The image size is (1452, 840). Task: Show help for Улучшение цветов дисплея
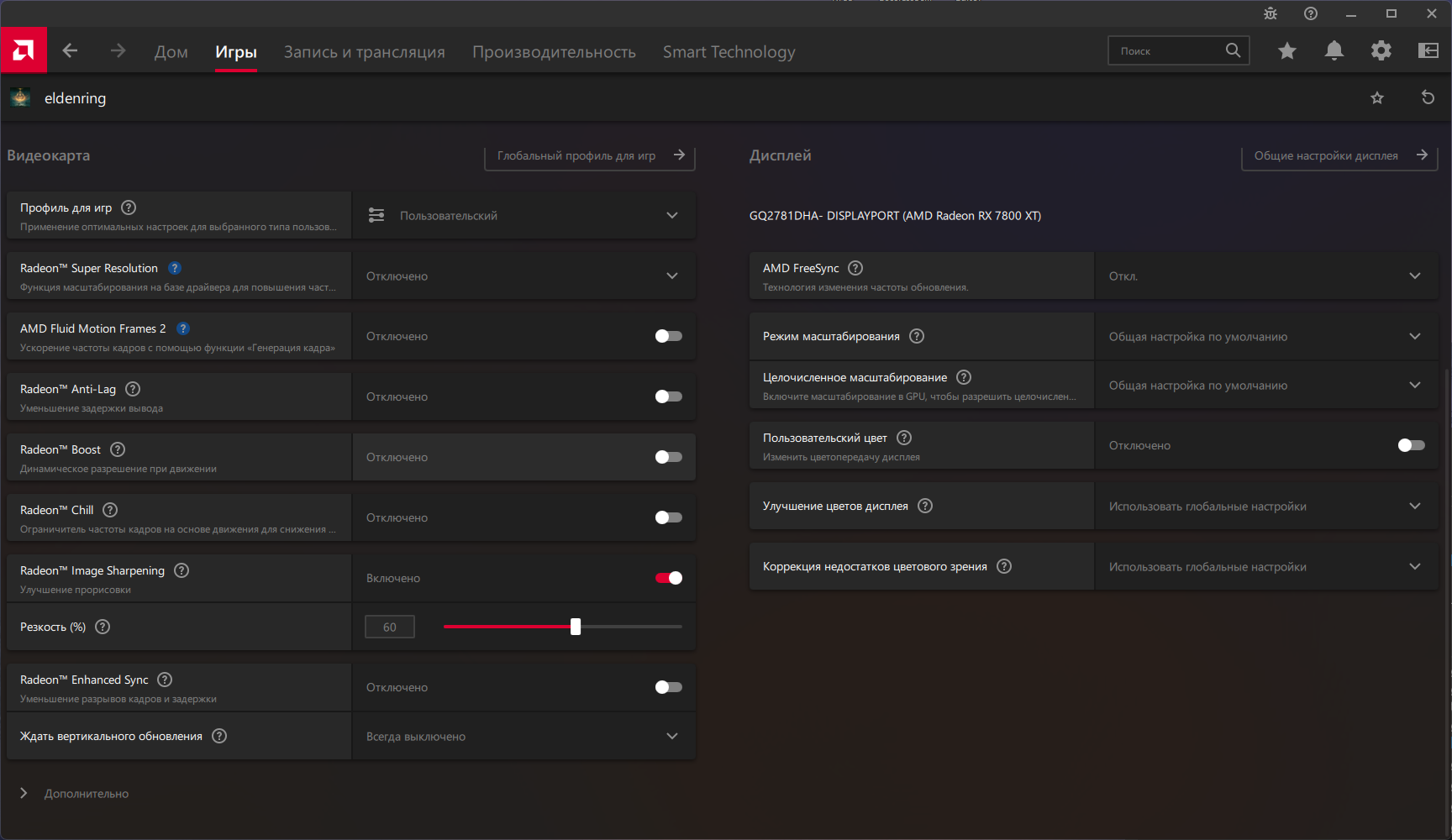coord(925,506)
